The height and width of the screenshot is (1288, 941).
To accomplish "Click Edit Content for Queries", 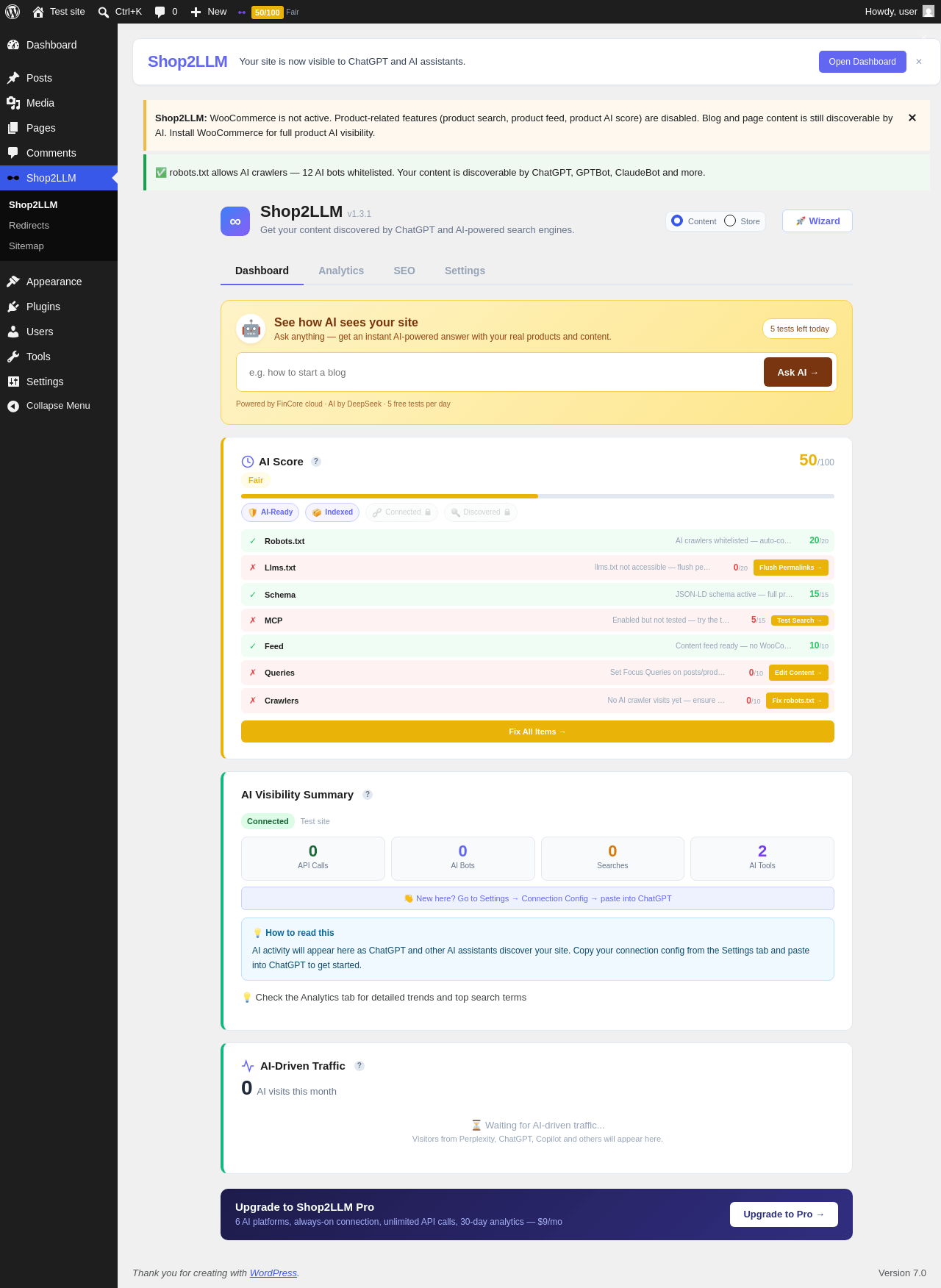I will [798, 673].
